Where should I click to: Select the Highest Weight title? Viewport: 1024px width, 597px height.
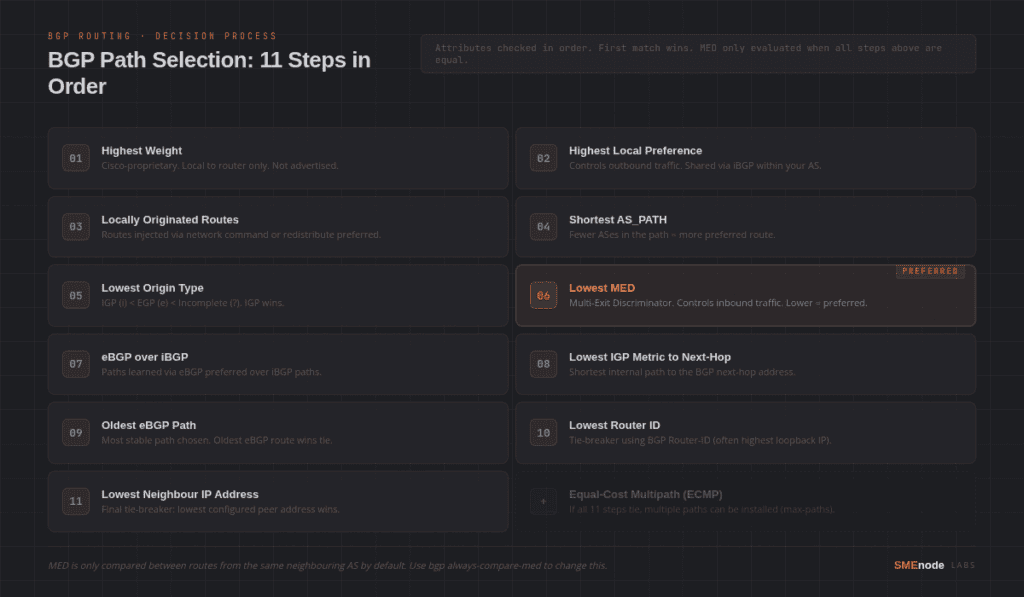point(142,151)
